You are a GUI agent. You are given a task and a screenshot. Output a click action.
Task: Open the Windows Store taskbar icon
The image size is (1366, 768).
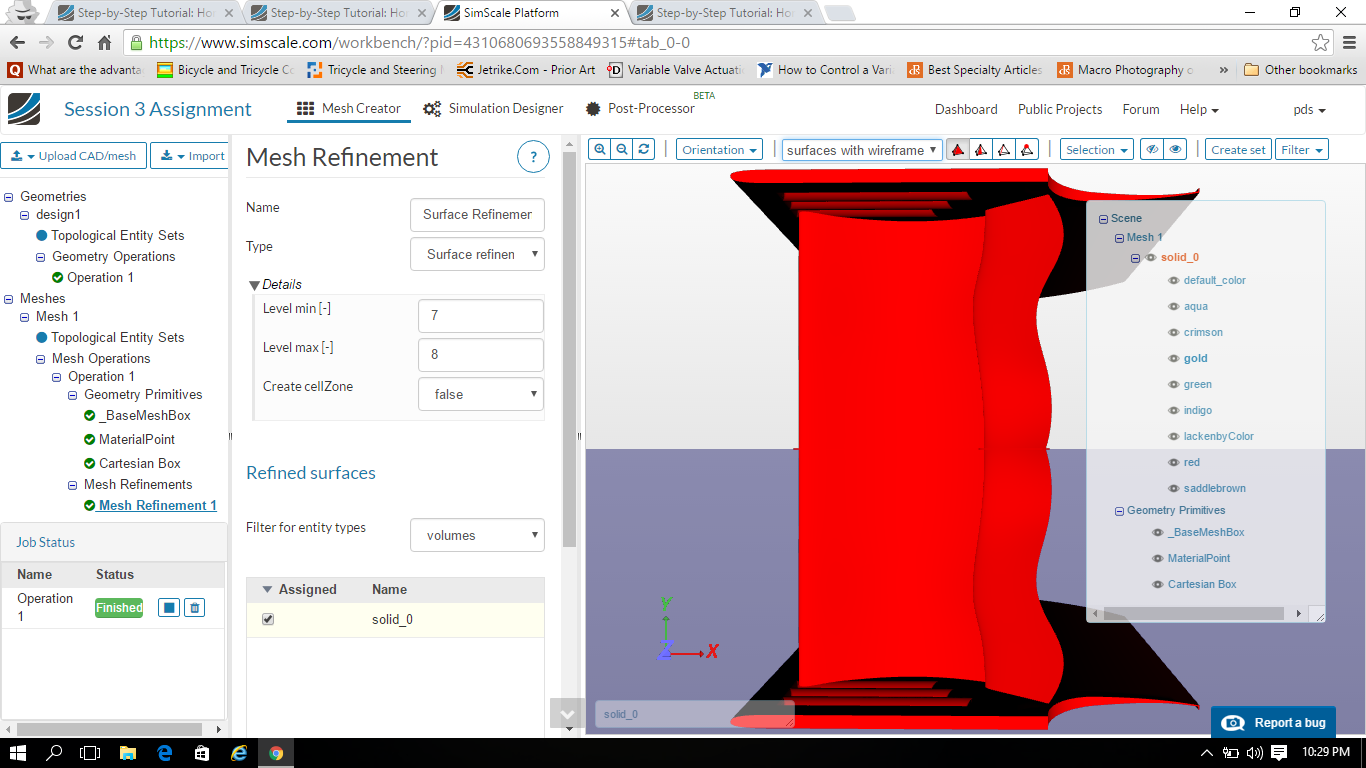[x=202, y=753]
